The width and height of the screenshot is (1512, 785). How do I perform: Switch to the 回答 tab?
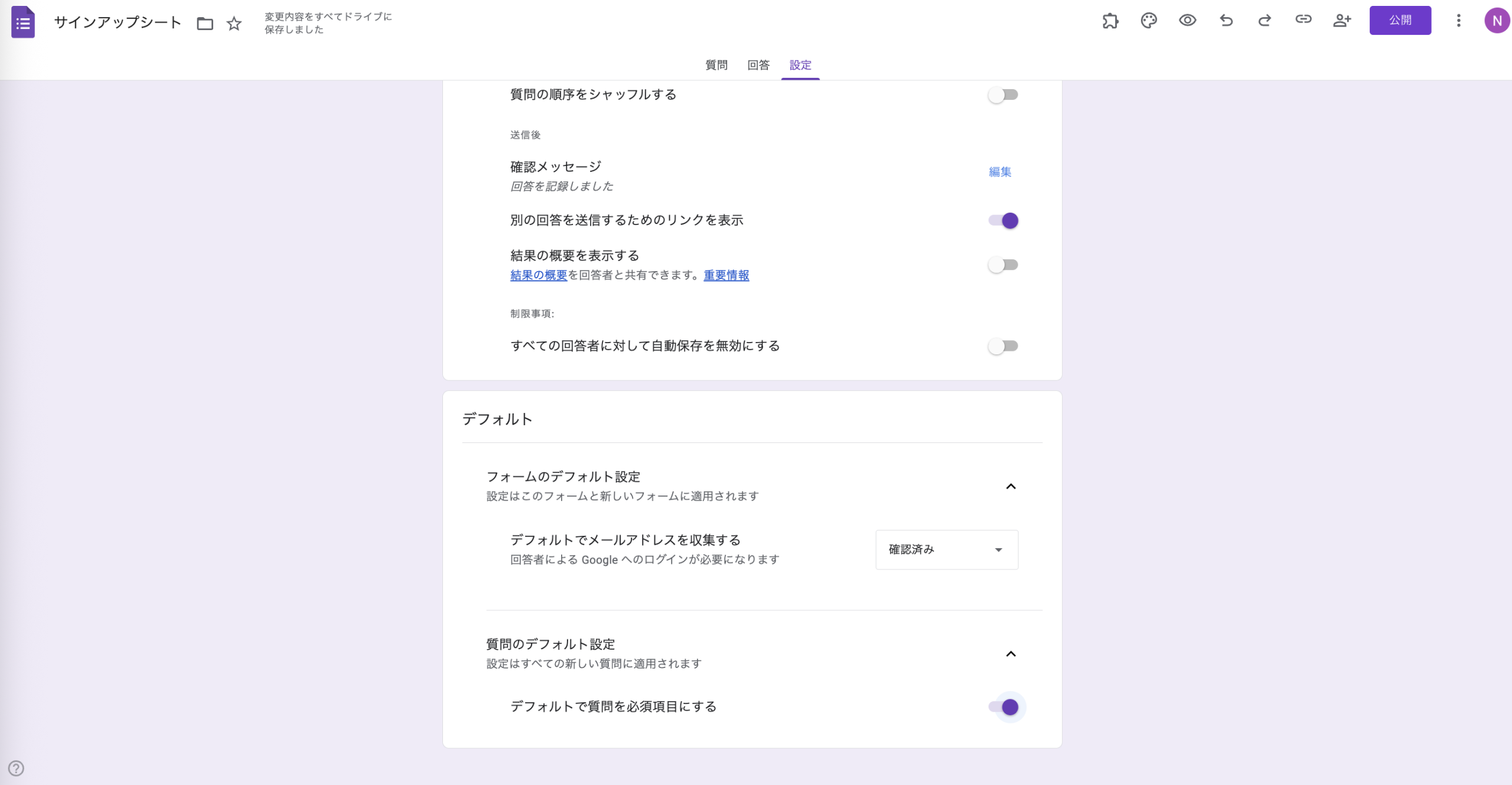point(758,65)
